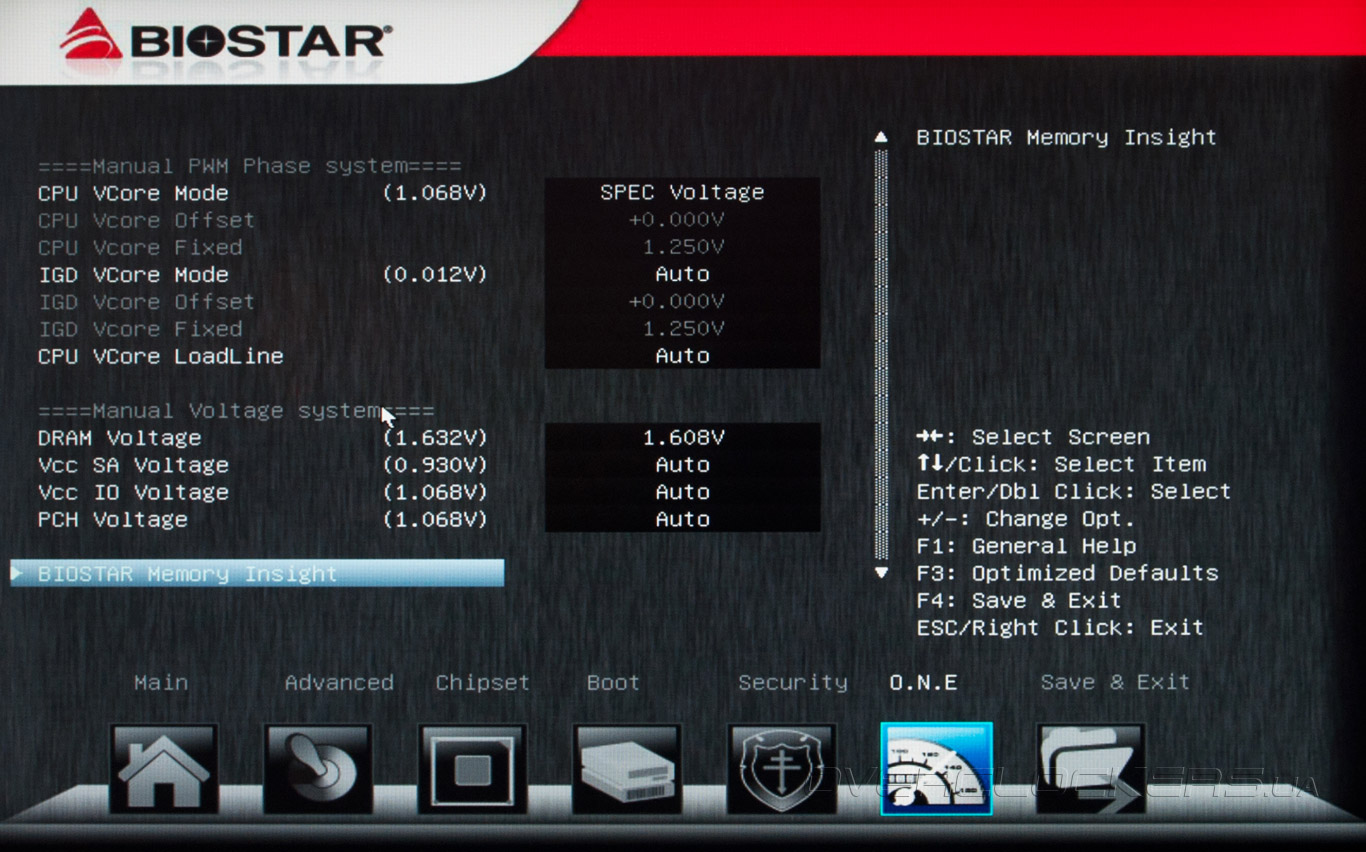The width and height of the screenshot is (1366, 852).
Task: Select the CPU VCore LoadLine label
Action: [160, 357]
